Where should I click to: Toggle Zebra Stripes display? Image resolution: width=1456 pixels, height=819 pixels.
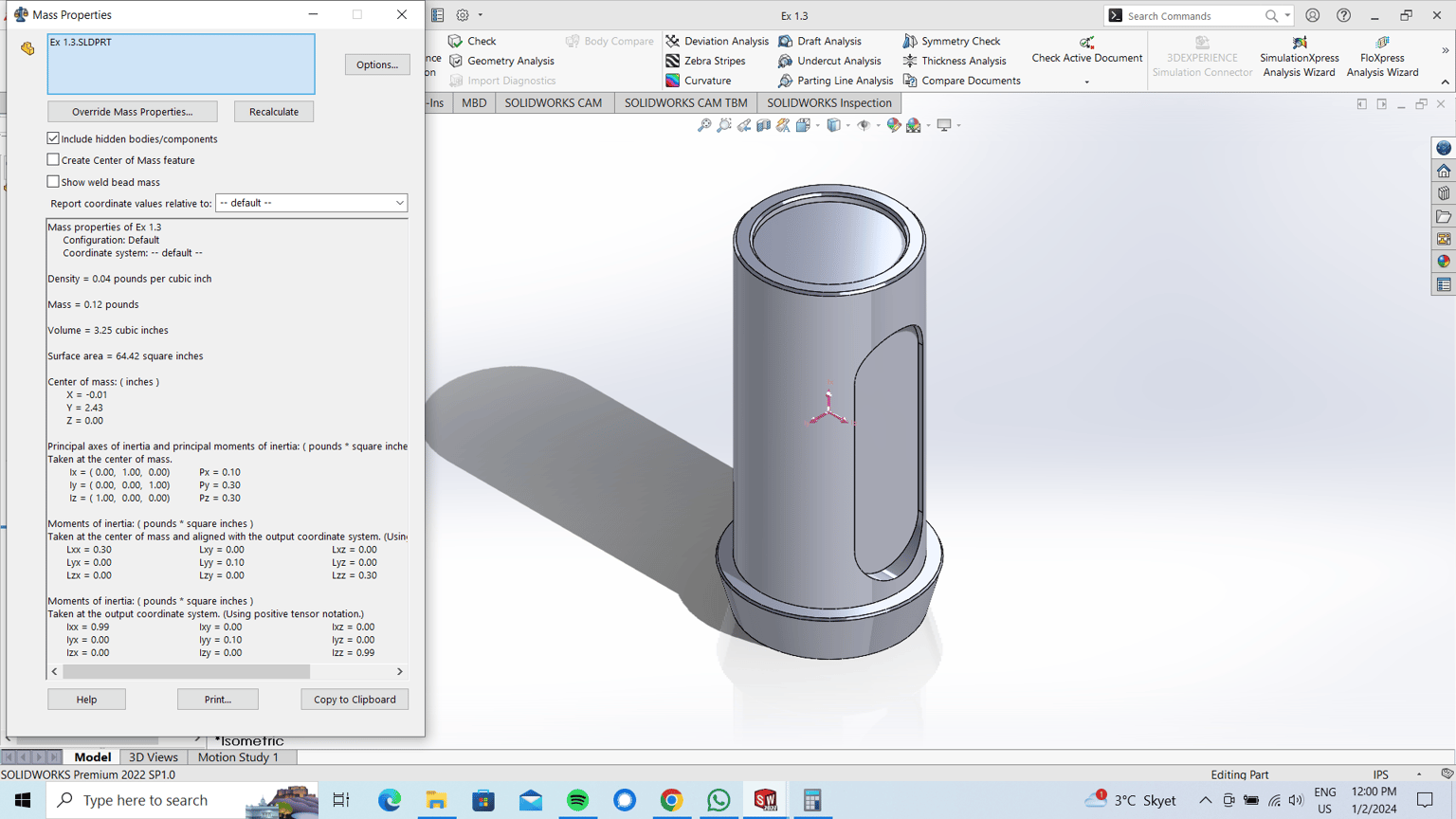(705, 61)
